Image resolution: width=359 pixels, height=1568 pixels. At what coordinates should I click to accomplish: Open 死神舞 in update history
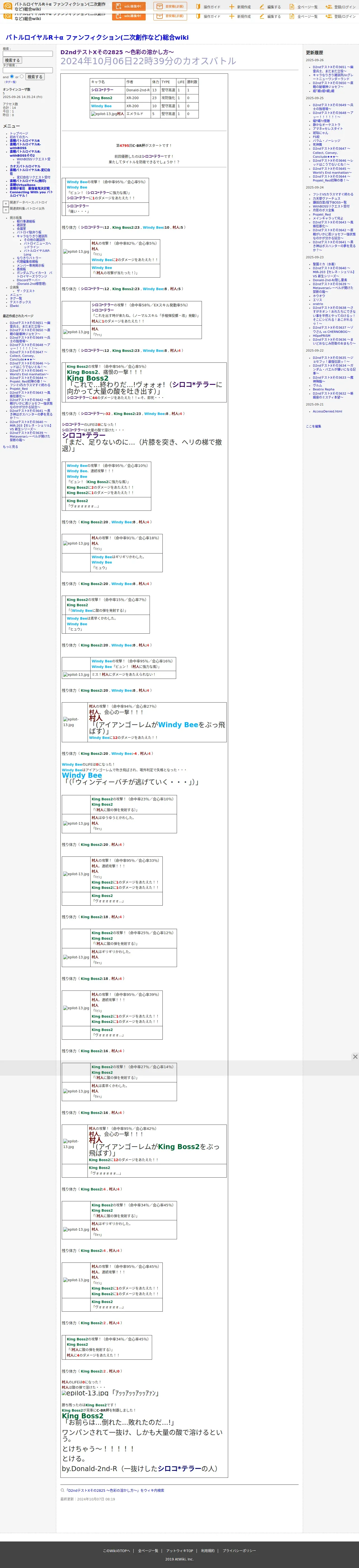tap(318, 144)
